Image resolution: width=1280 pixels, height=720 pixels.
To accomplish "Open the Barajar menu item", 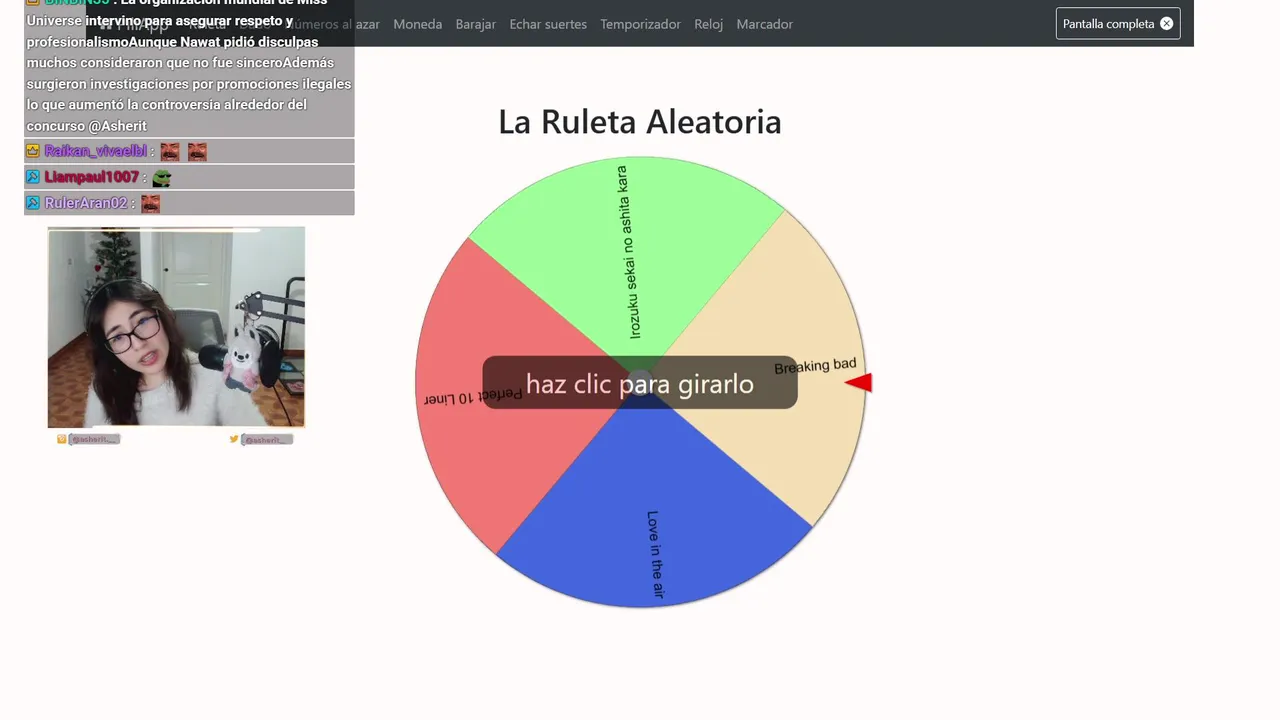I will [475, 24].
